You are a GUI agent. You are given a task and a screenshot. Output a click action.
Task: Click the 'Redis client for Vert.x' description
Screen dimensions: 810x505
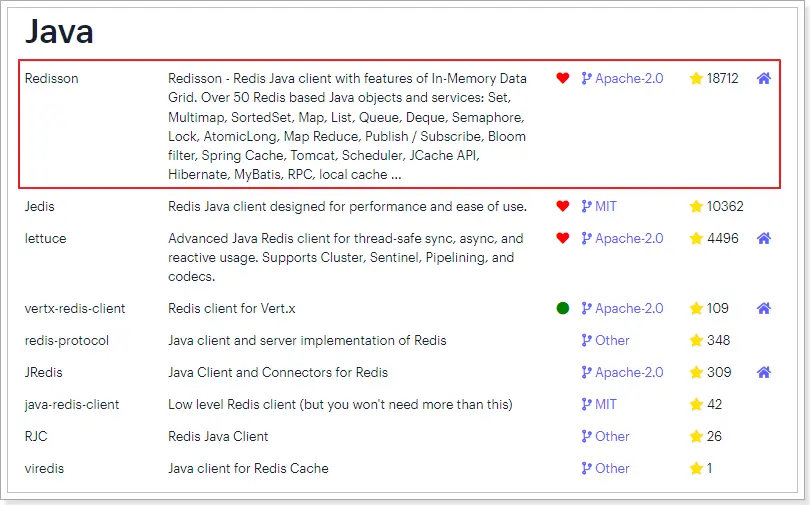(232, 308)
